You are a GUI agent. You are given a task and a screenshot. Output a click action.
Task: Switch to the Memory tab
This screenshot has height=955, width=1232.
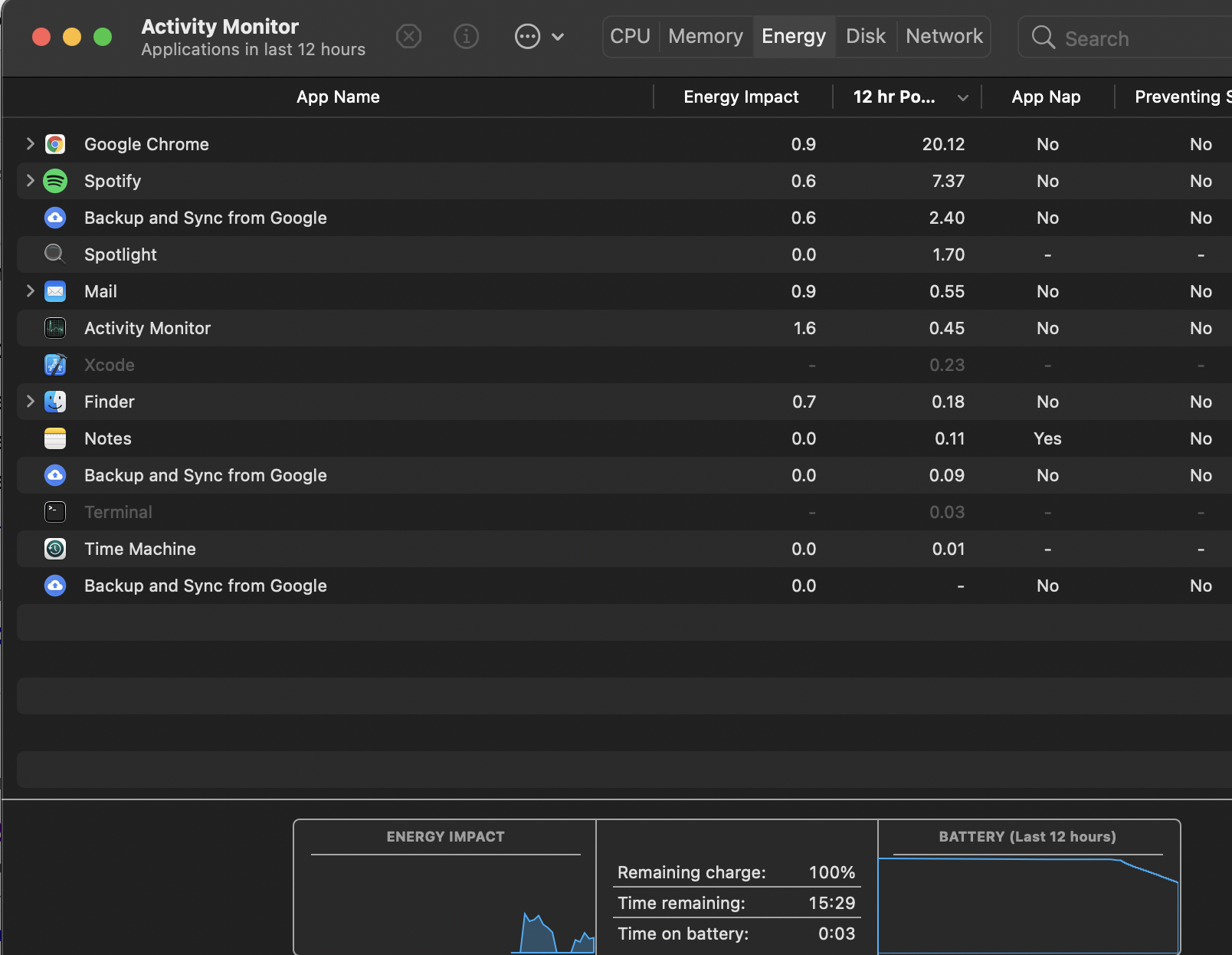coord(706,36)
